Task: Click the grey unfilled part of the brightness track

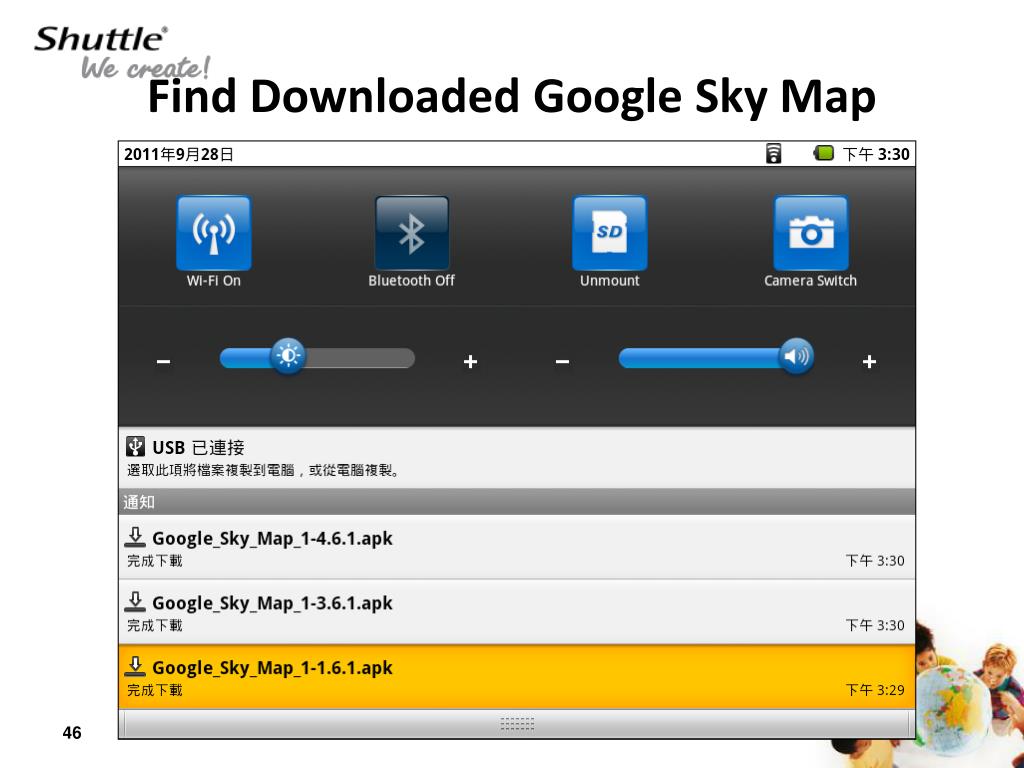Action: pos(360,358)
